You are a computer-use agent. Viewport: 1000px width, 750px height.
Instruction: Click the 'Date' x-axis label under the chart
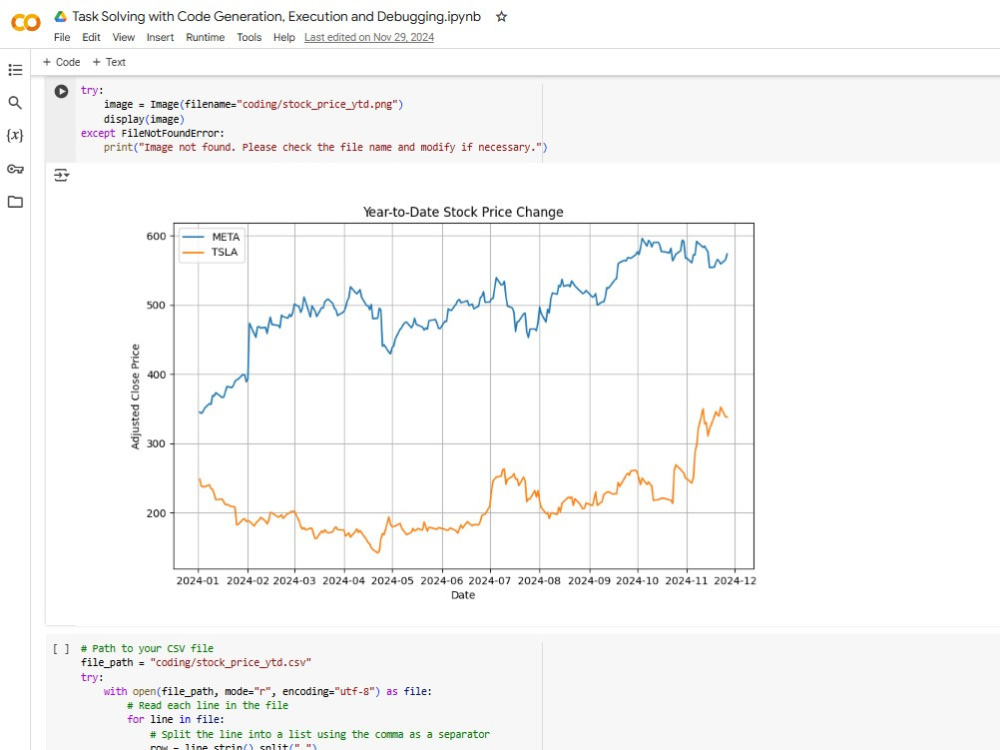tap(463, 595)
